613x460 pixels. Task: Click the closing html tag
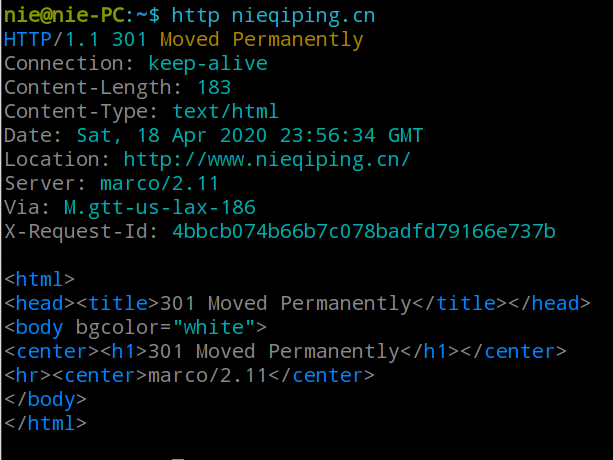click(x=45, y=424)
